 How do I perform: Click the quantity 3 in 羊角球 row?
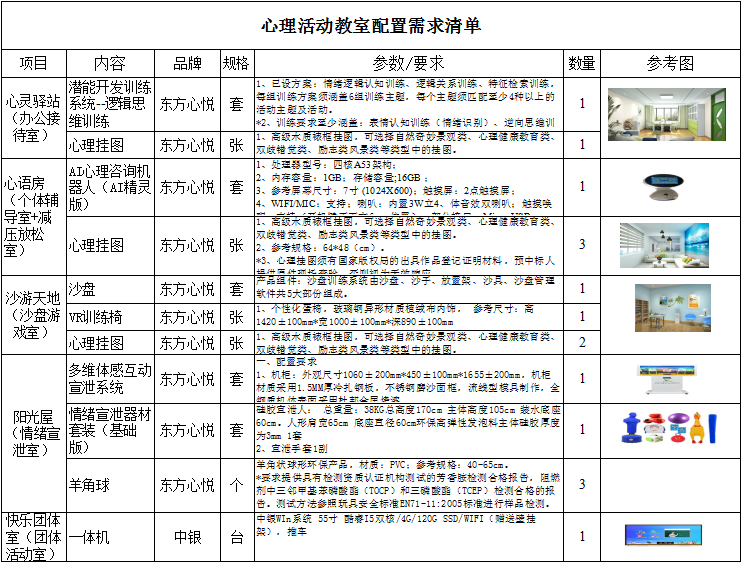pyautogui.click(x=582, y=484)
